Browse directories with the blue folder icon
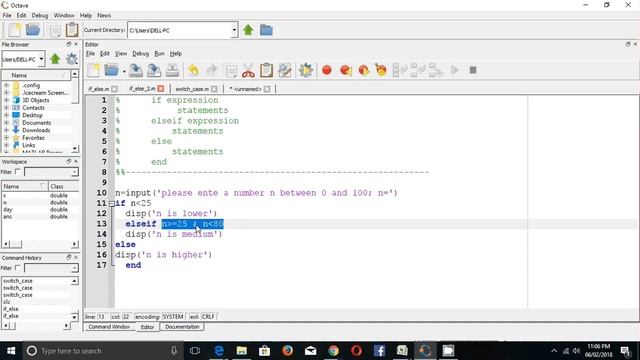 [266, 30]
